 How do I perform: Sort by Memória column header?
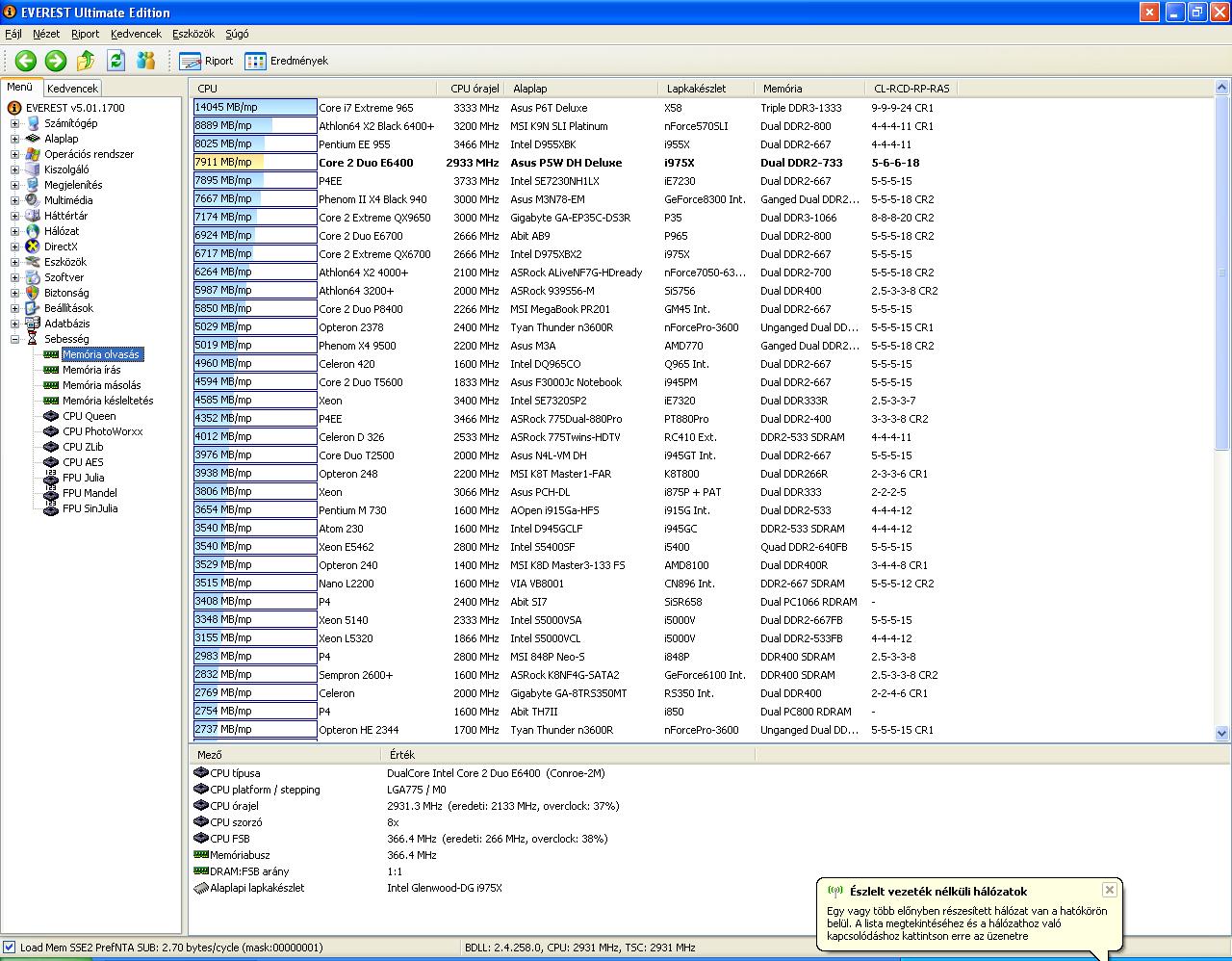click(x=810, y=89)
